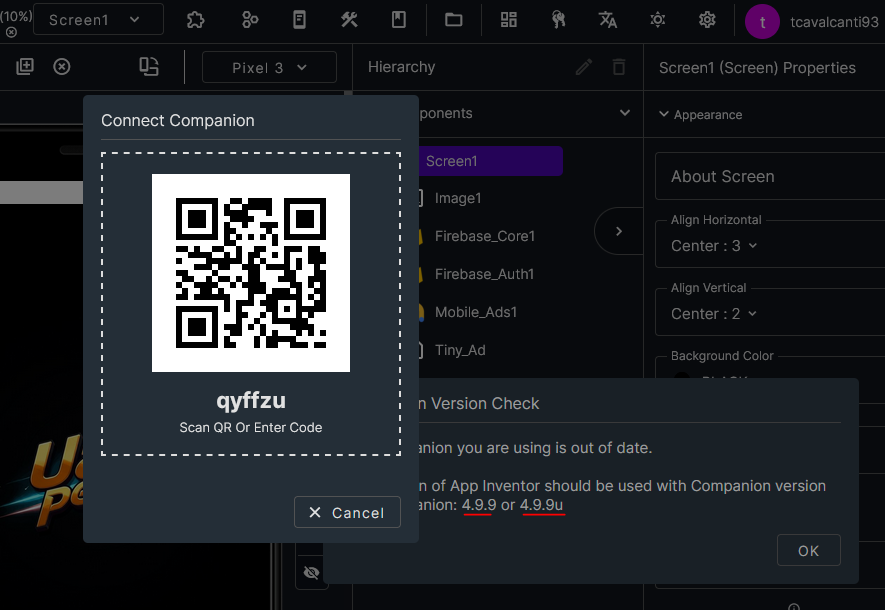
Task: Click the tcavalcanti93 username
Action: tap(834, 22)
